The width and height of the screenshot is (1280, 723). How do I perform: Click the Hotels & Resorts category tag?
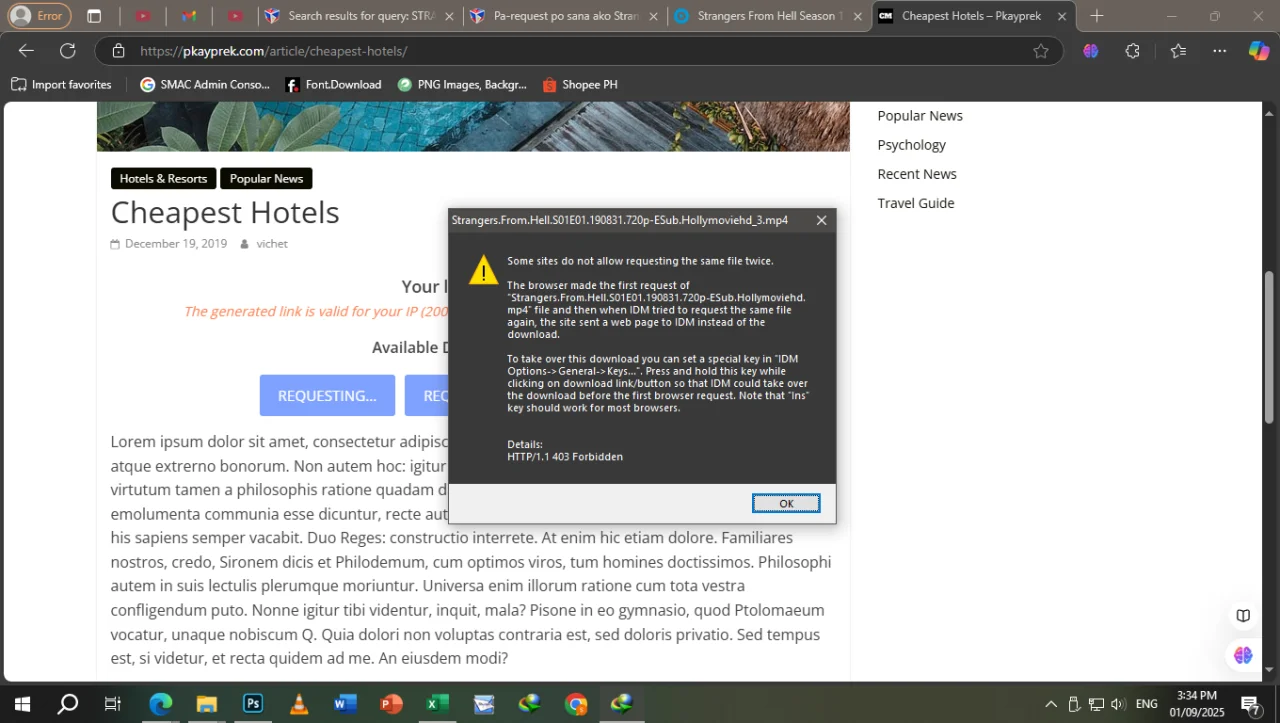(163, 178)
